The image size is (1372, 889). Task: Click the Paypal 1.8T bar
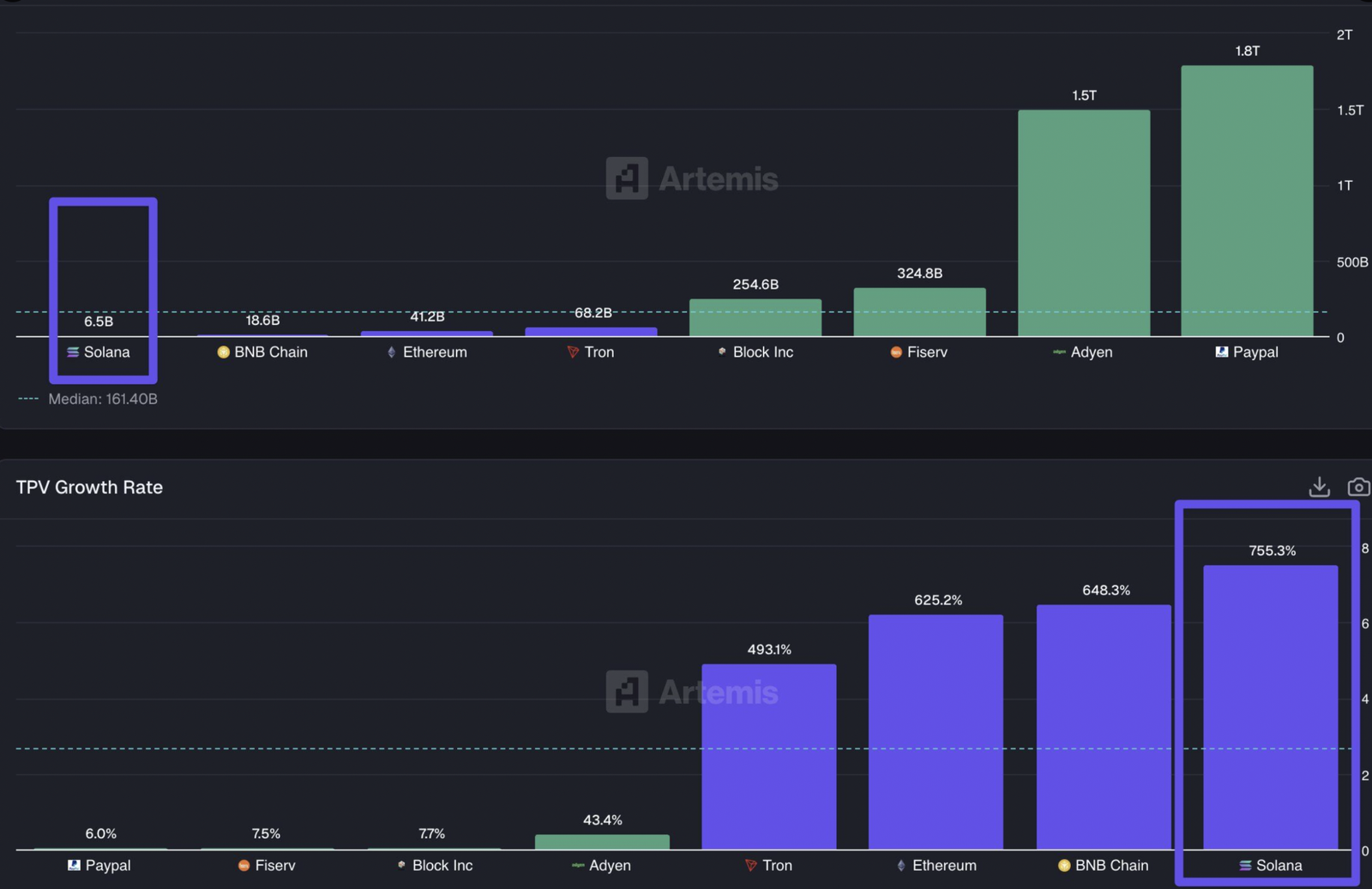coord(1247,201)
